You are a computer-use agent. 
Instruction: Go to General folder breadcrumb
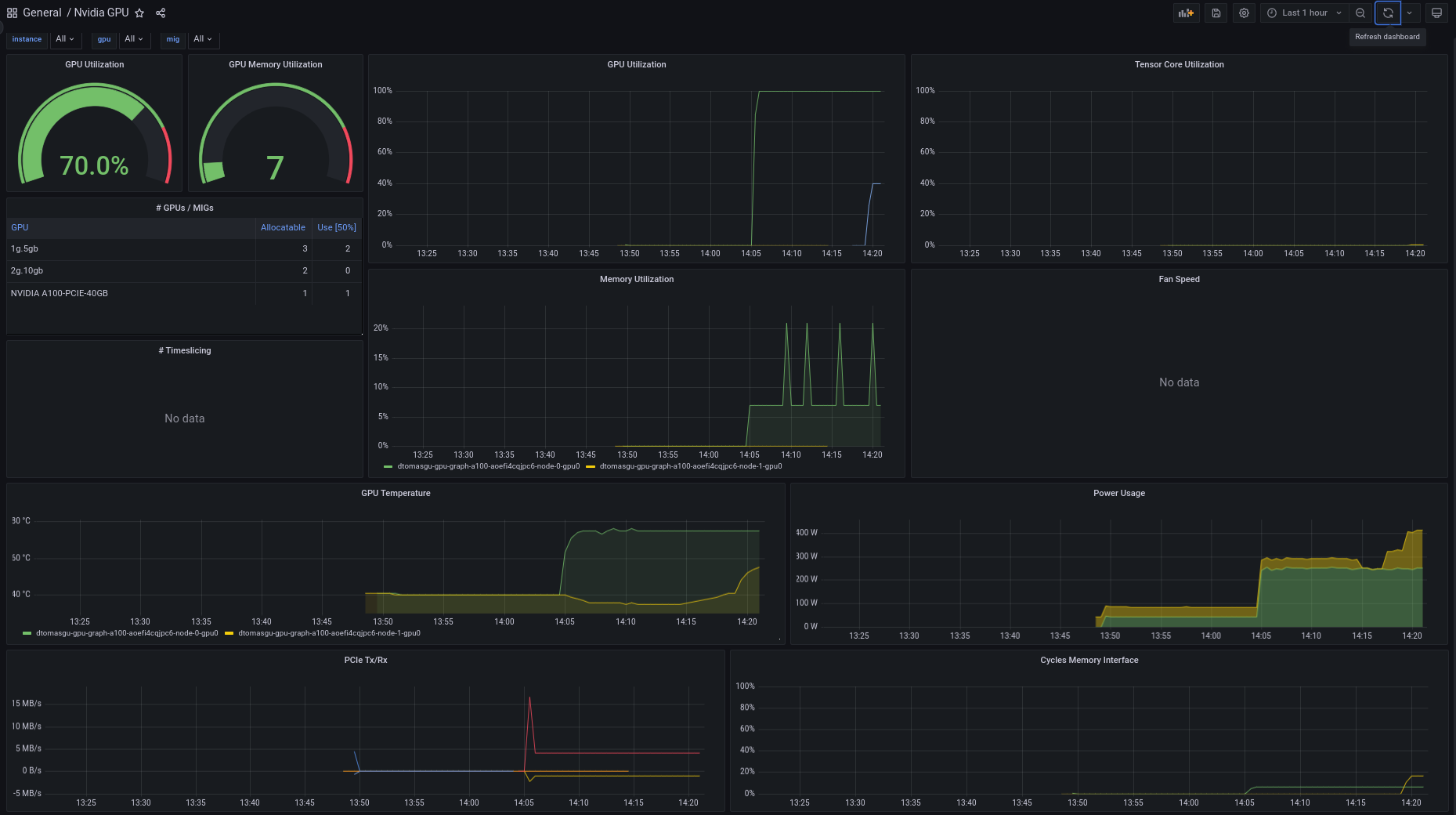[42, 13]
